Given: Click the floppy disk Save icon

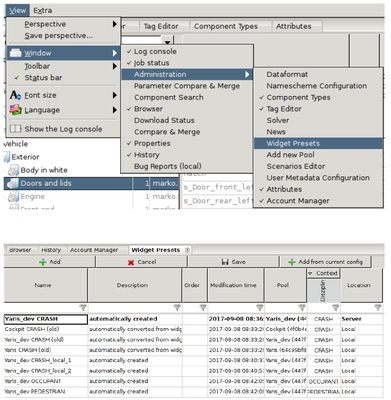Looking at the screenshot, I should 225,262.
